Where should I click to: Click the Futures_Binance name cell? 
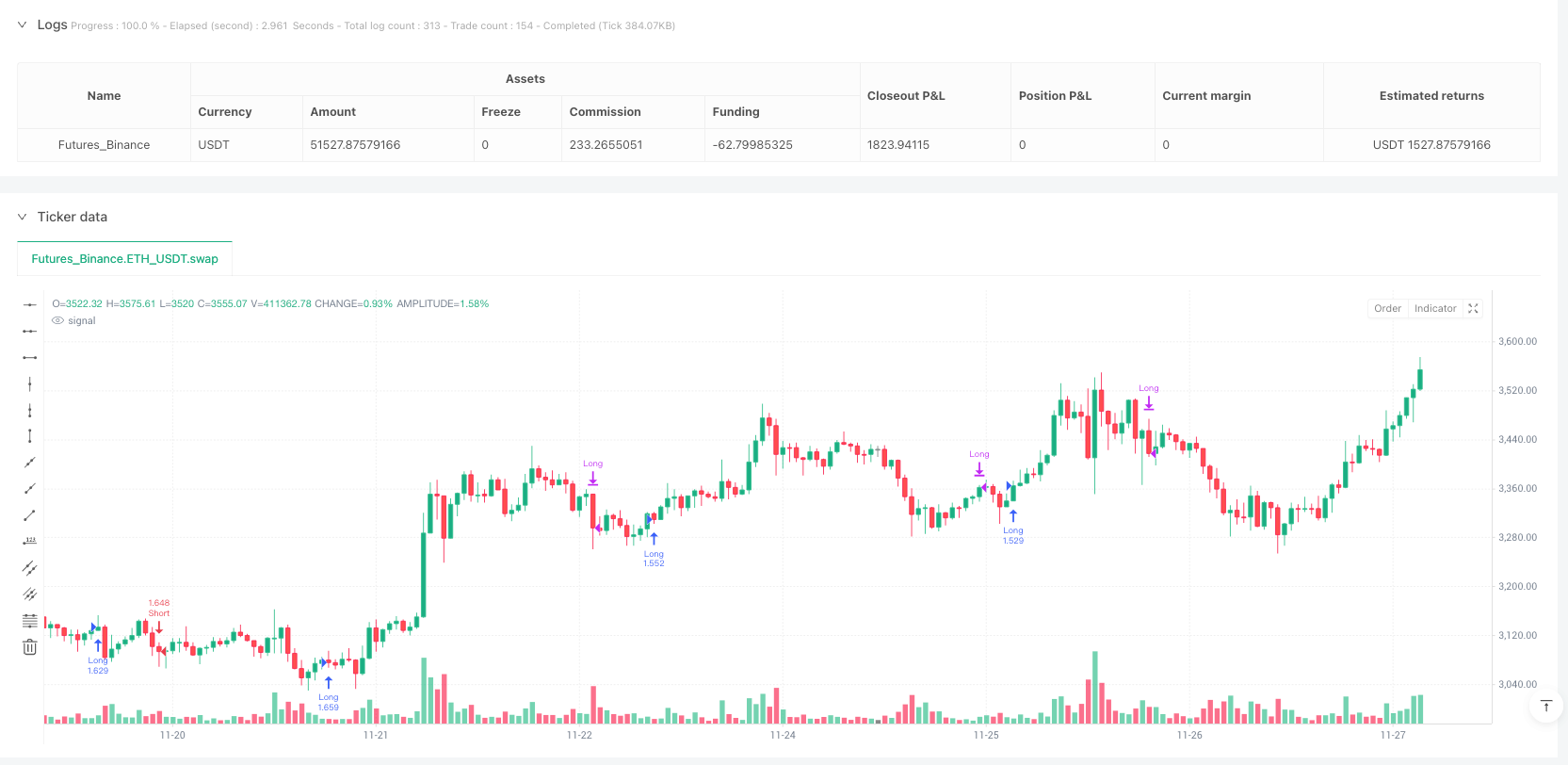tap(104, 145)
